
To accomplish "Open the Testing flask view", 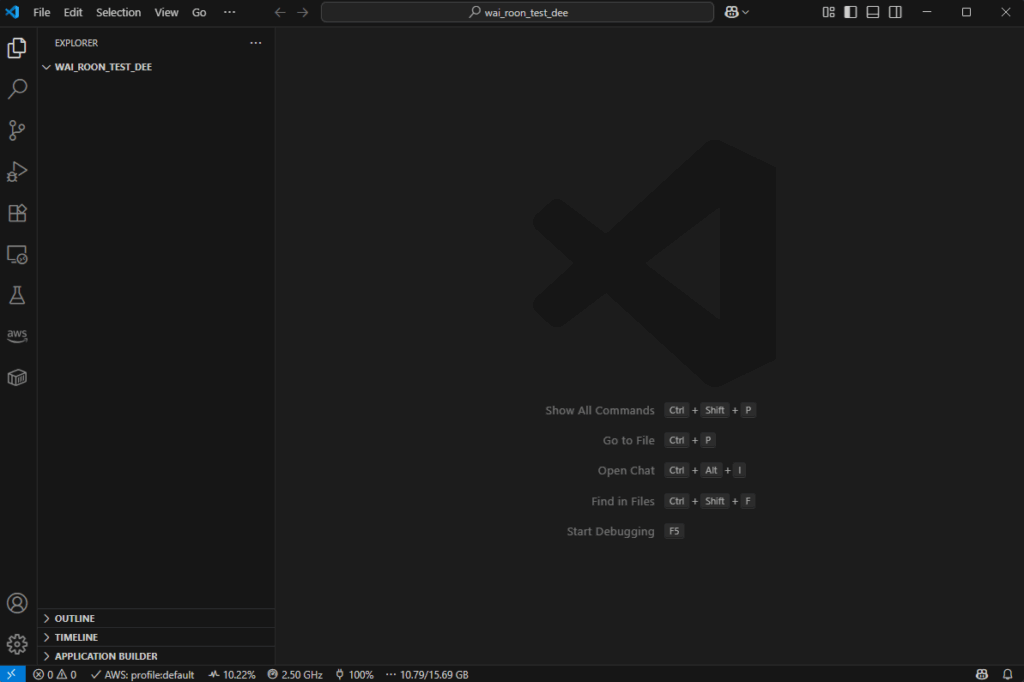I will [x=17, y=295].
